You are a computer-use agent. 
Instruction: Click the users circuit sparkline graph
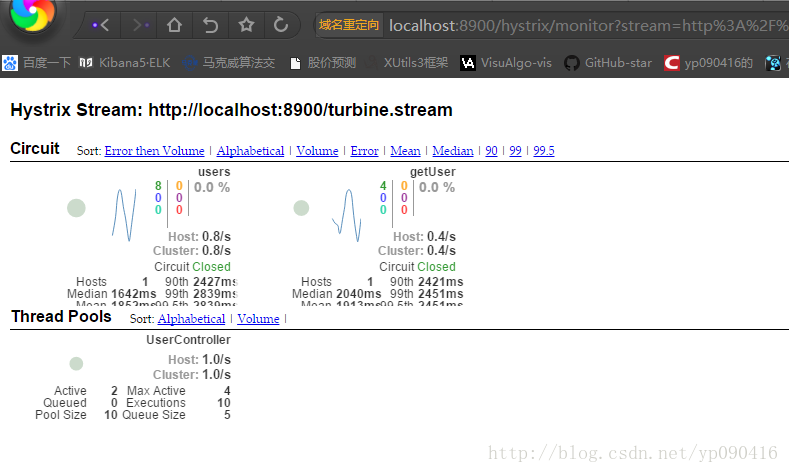124,215
